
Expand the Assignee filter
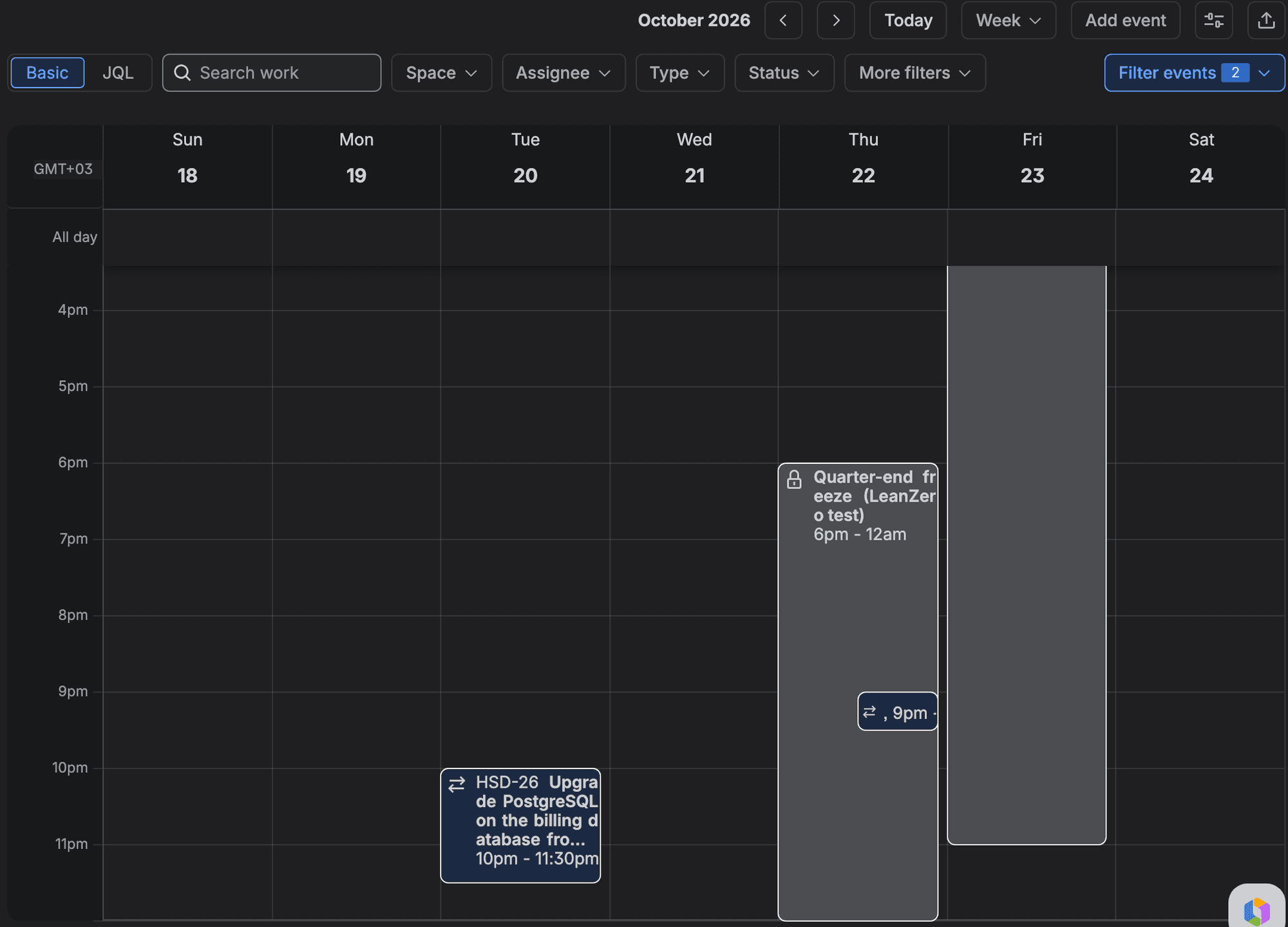coord(563,73)
